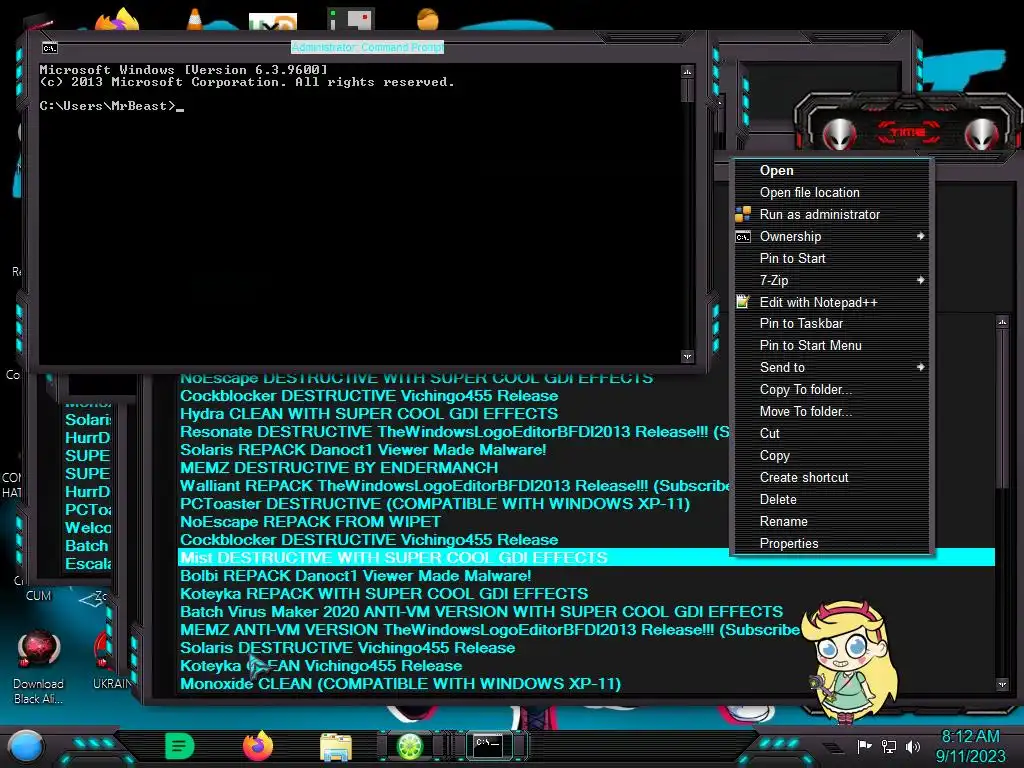Select MEMZ DESTRUCTIVE BY ENDERMANCH
The height and width of the screenshot is (768, 1024).
tap(339, 468)
